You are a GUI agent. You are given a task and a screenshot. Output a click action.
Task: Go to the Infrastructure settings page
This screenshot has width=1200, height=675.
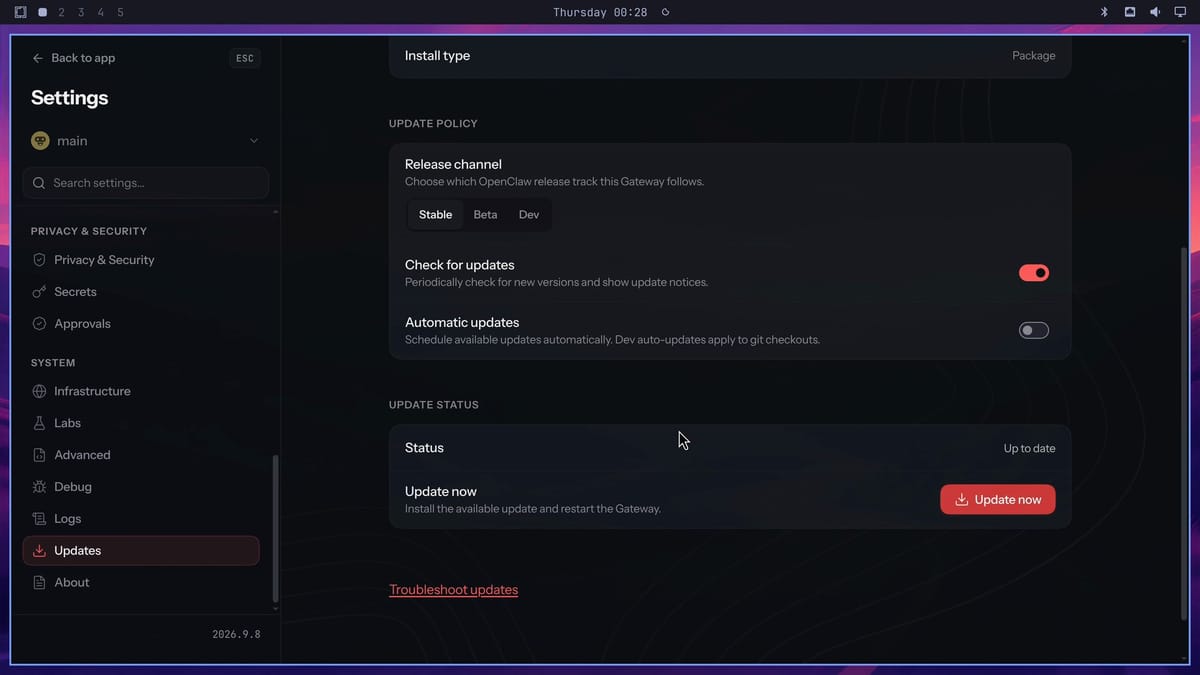(x=141, y=391)
